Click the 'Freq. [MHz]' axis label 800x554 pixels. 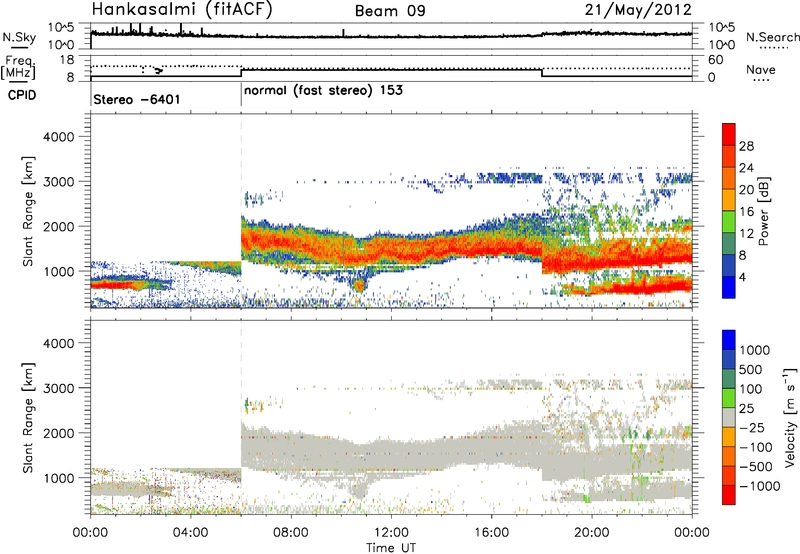click(x=19, y=68)
